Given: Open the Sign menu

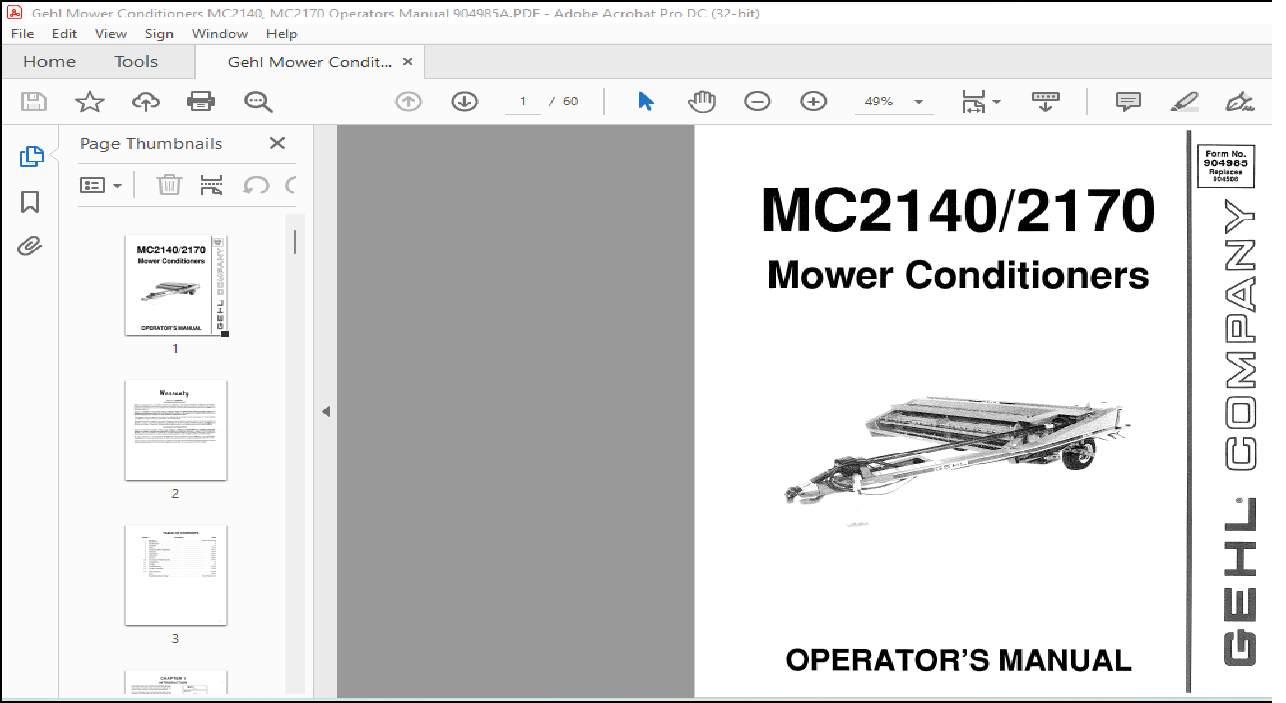Looking at the screenshot, I should coord(159,33).
